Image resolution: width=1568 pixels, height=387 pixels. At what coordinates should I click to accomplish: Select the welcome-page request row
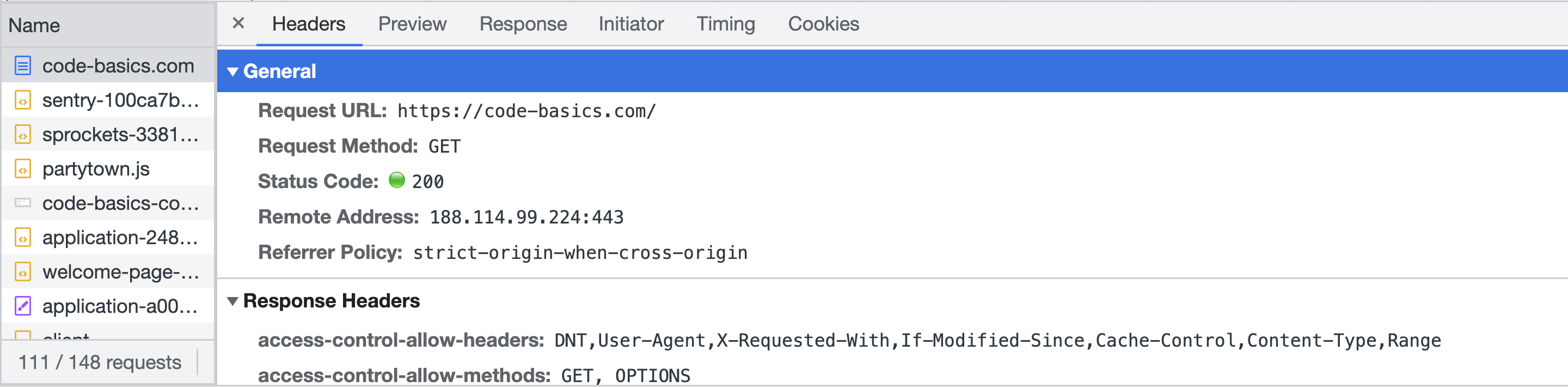pos(120,272)
